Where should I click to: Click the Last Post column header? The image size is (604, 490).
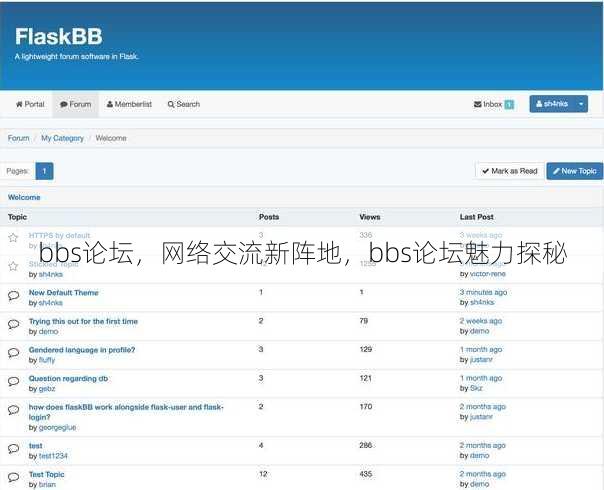pos(476,217)
